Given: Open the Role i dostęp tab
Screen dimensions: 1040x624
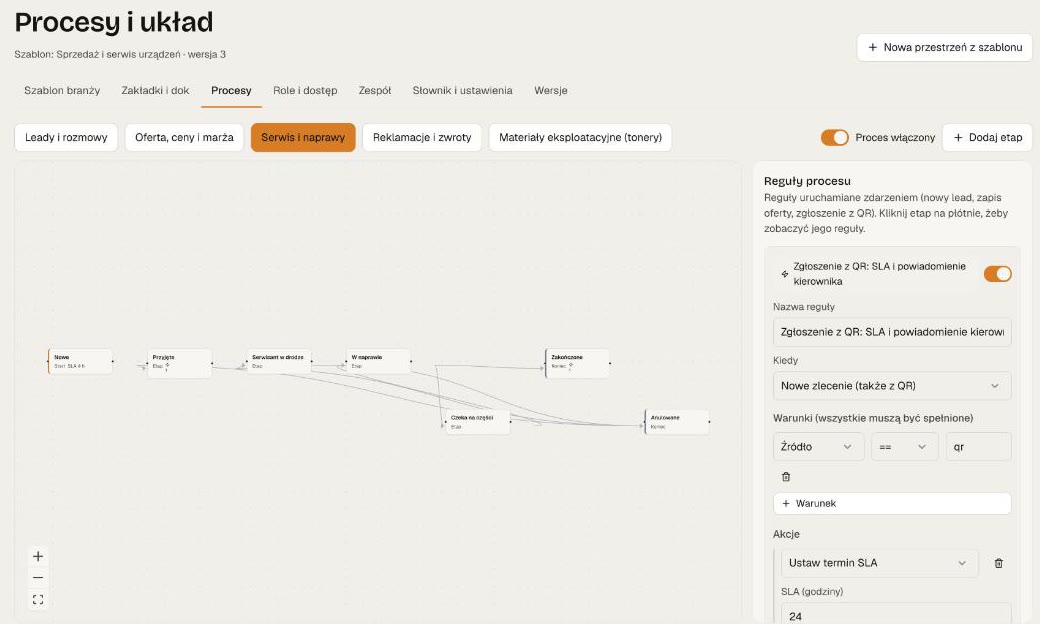Looking at the screenshot, I should pos(305,90).
